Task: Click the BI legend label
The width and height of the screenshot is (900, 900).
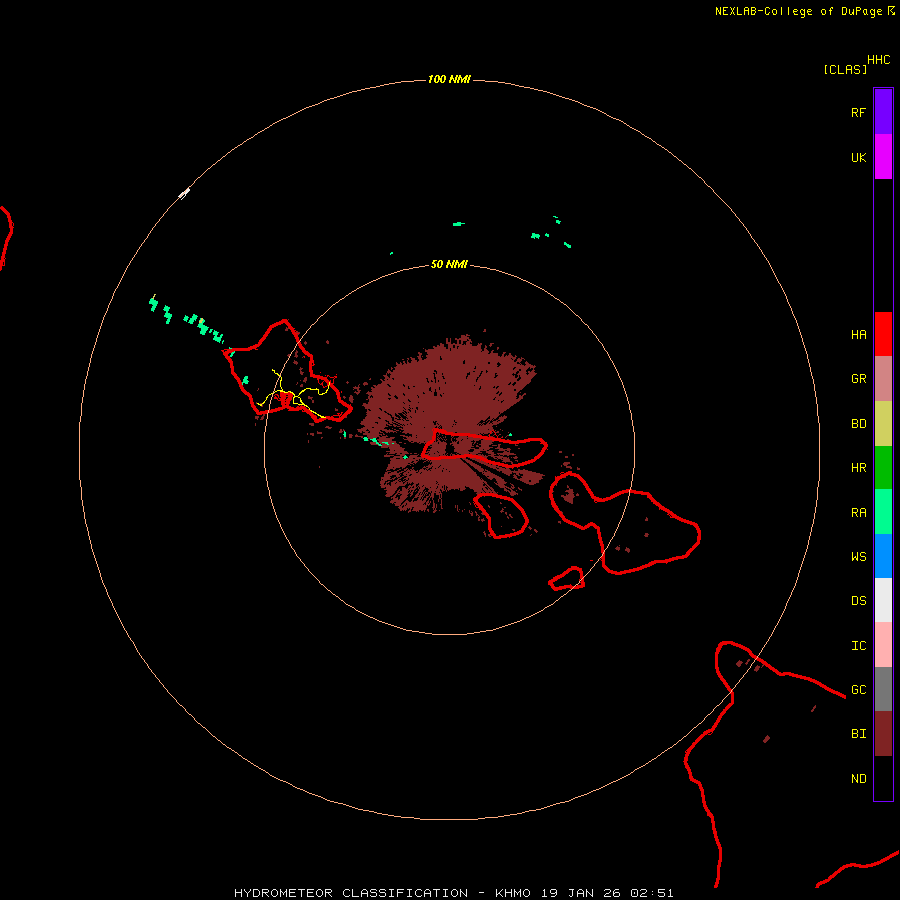Action: tap(858, 734)
